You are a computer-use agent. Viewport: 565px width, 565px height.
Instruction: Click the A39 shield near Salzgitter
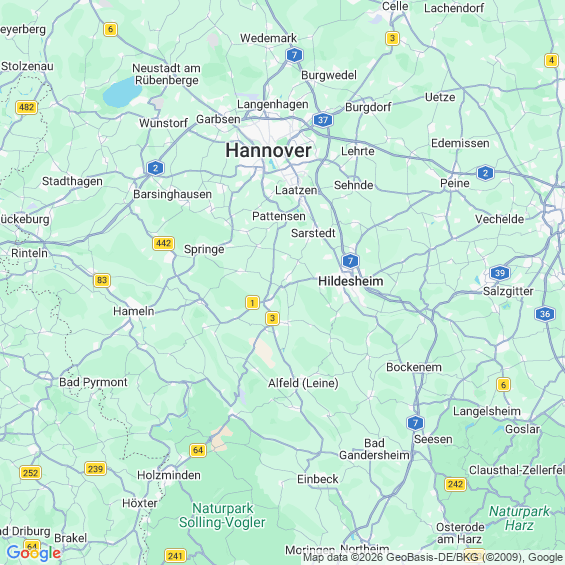(500, 273)
